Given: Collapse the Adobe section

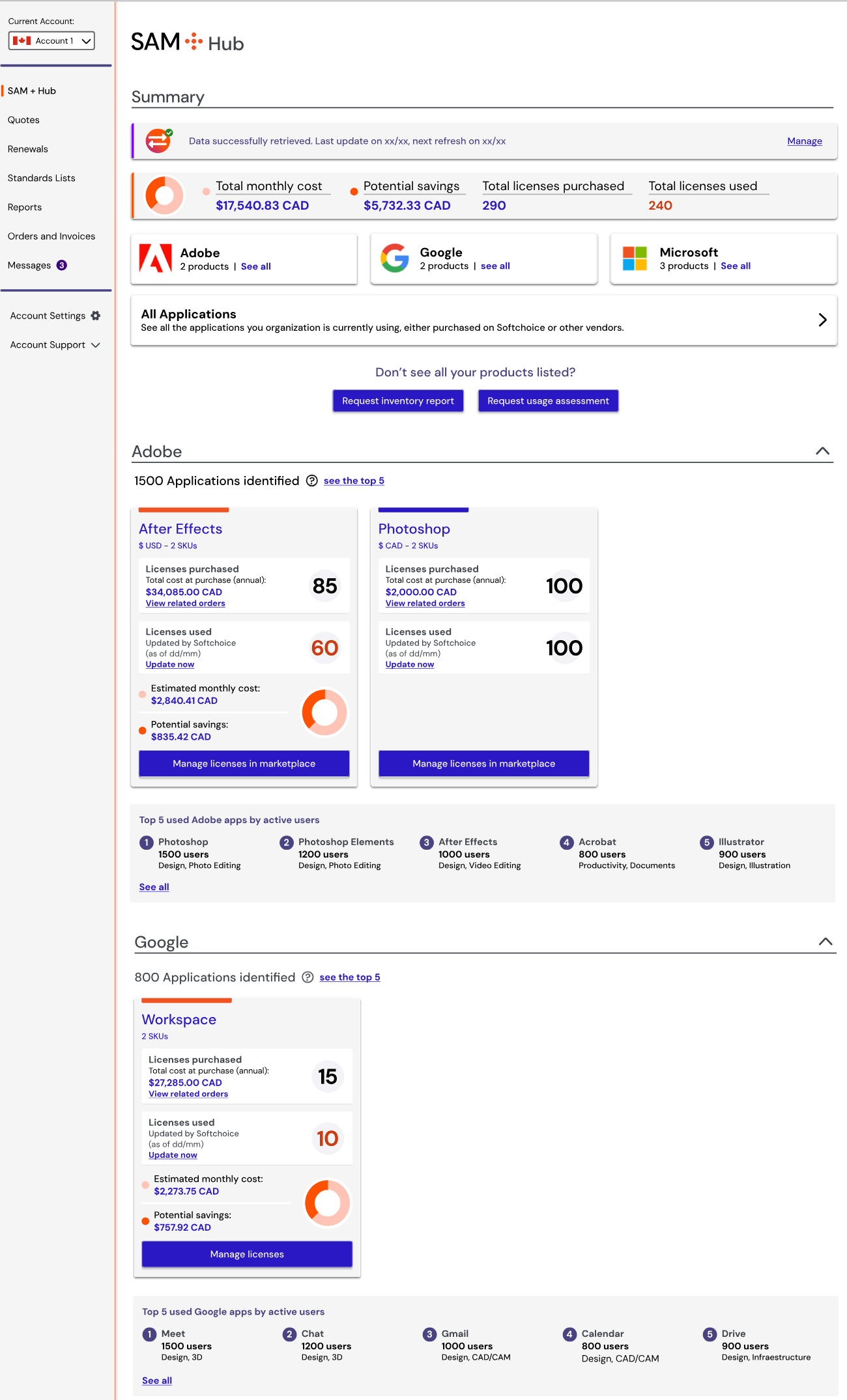Looking at the screenshot, I should coord(823,451).
